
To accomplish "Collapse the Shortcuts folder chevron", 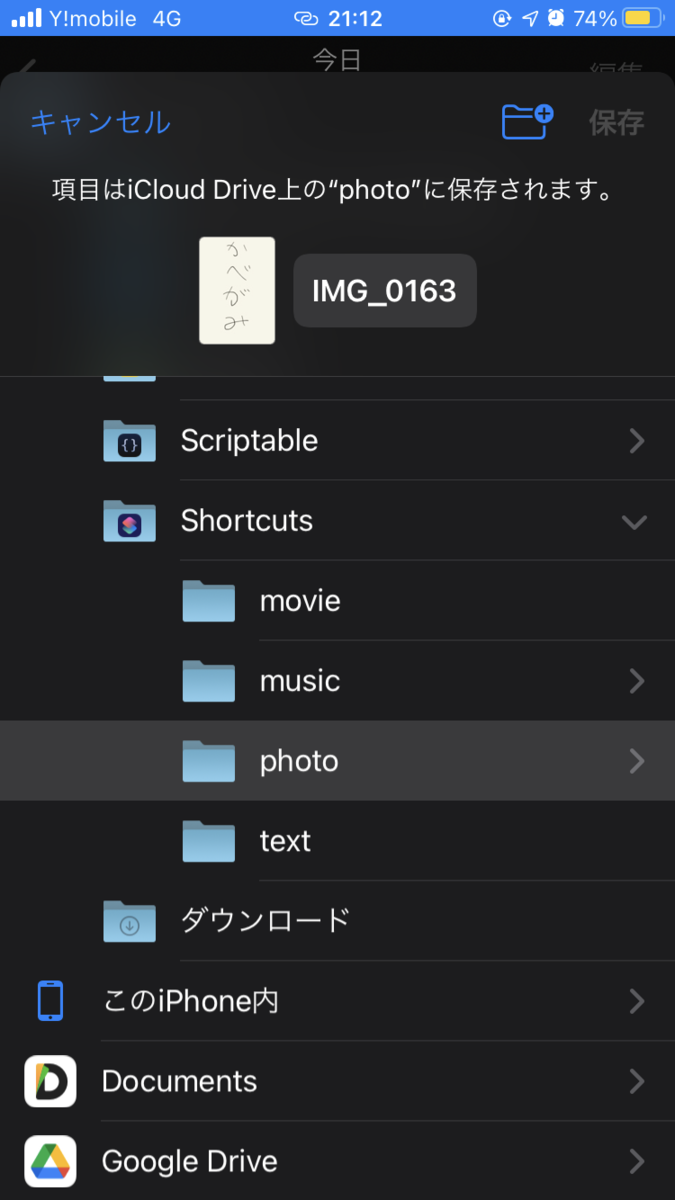I will click(634, 521).
